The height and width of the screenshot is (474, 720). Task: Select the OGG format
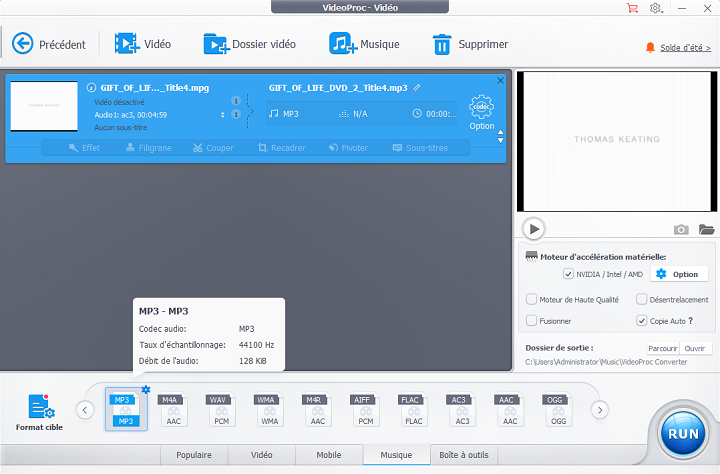pyautogui.click(x=557, y=410)
